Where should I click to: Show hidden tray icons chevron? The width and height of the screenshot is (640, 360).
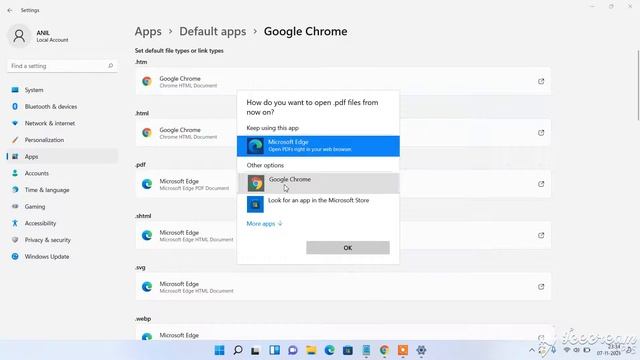coord(531,350)
